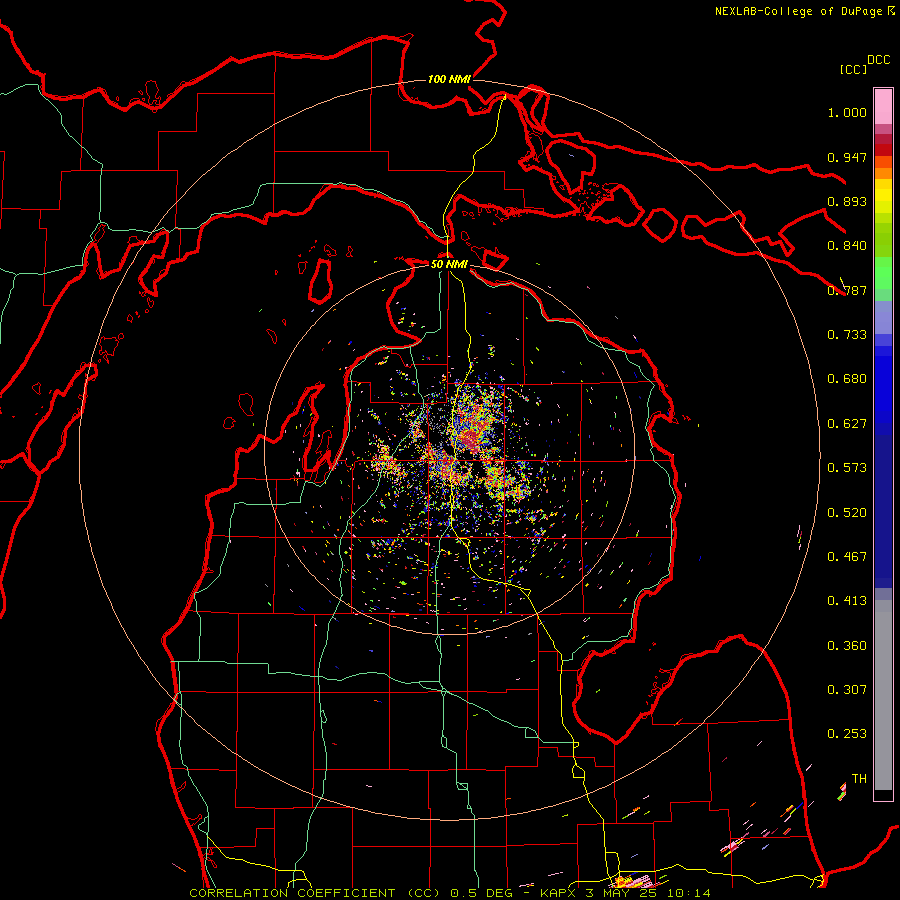The height and width of the screenshot is (900, 900).
Task: Click the 0.360 scale value
Action: pos(847,646)
